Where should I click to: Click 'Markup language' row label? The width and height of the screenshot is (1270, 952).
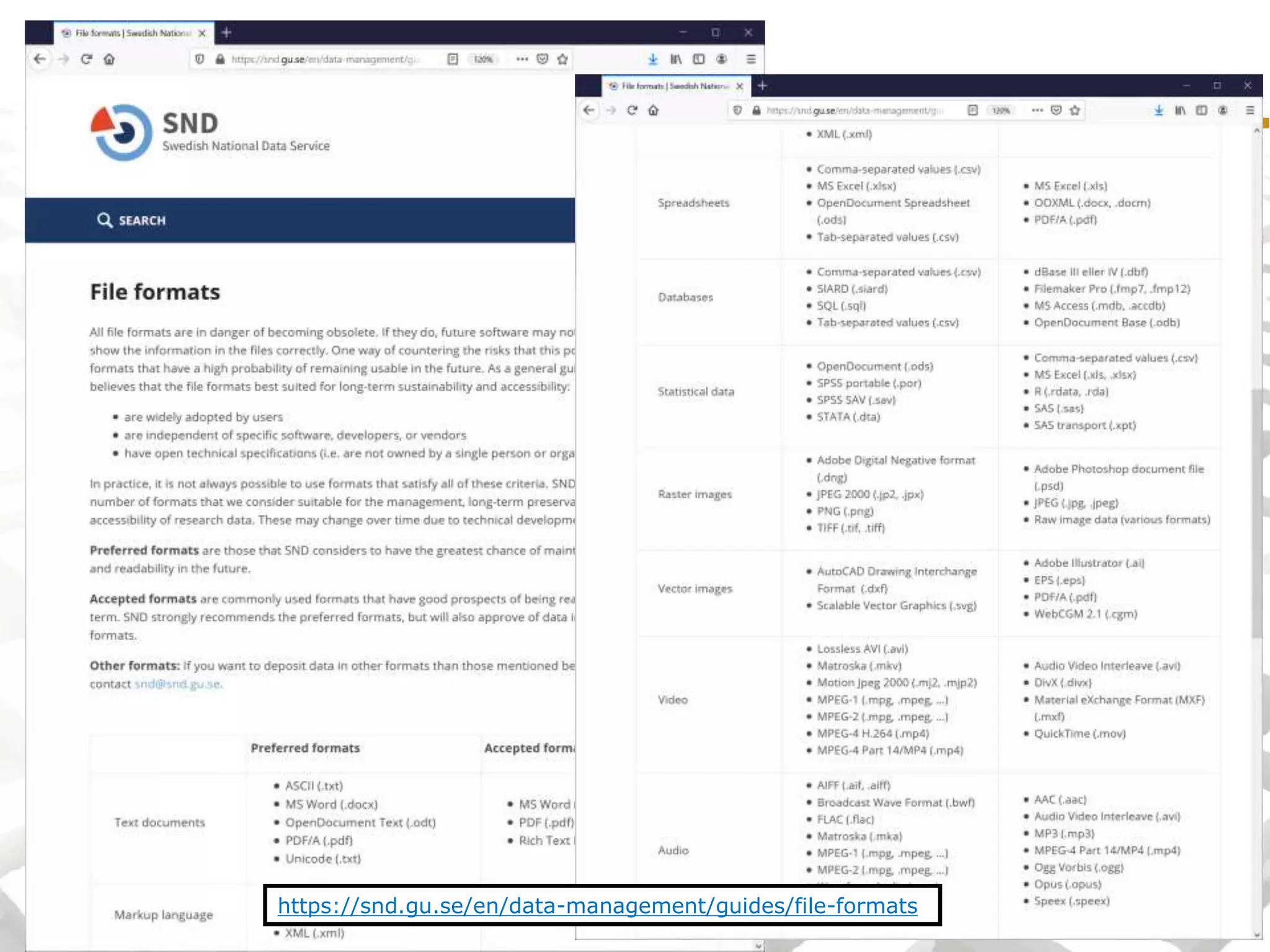(163, 915)
